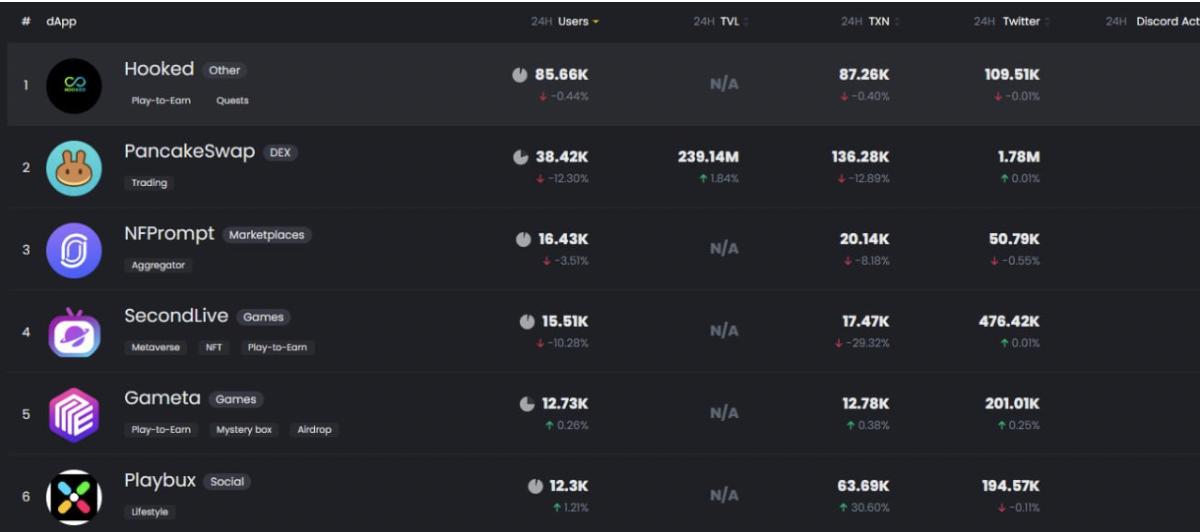This screenshot has height=532, width=1200.
Task: Open the Gameta dApp name link
Action: pyautogui.click(x=162, y=398)
